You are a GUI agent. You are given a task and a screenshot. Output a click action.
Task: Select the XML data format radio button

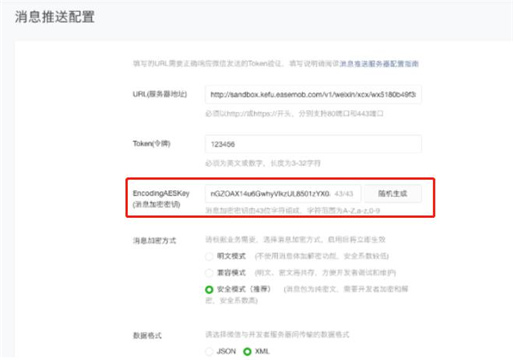pyautogui.click(x=247, y=351)
